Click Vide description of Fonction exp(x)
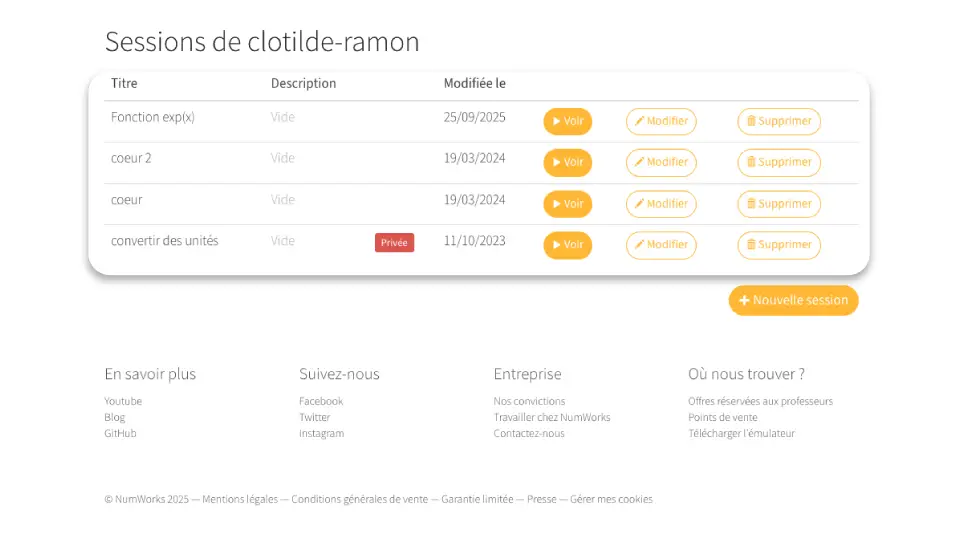 (x=283, y=117)
